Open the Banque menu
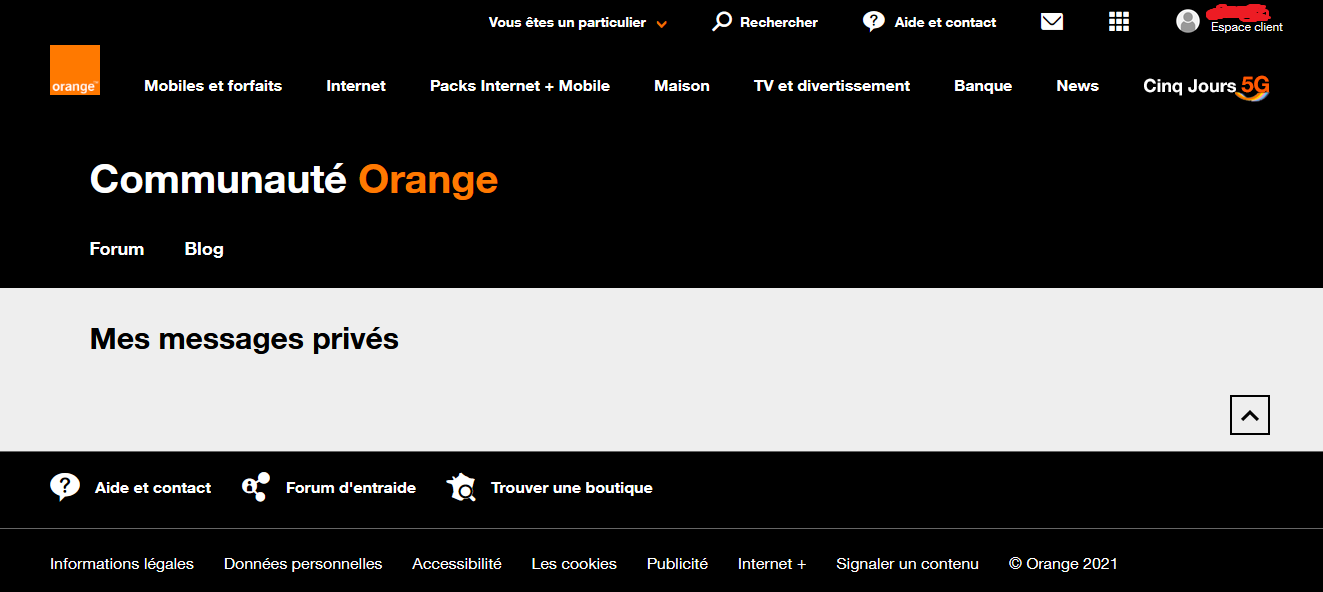 [x=983, y=86]
